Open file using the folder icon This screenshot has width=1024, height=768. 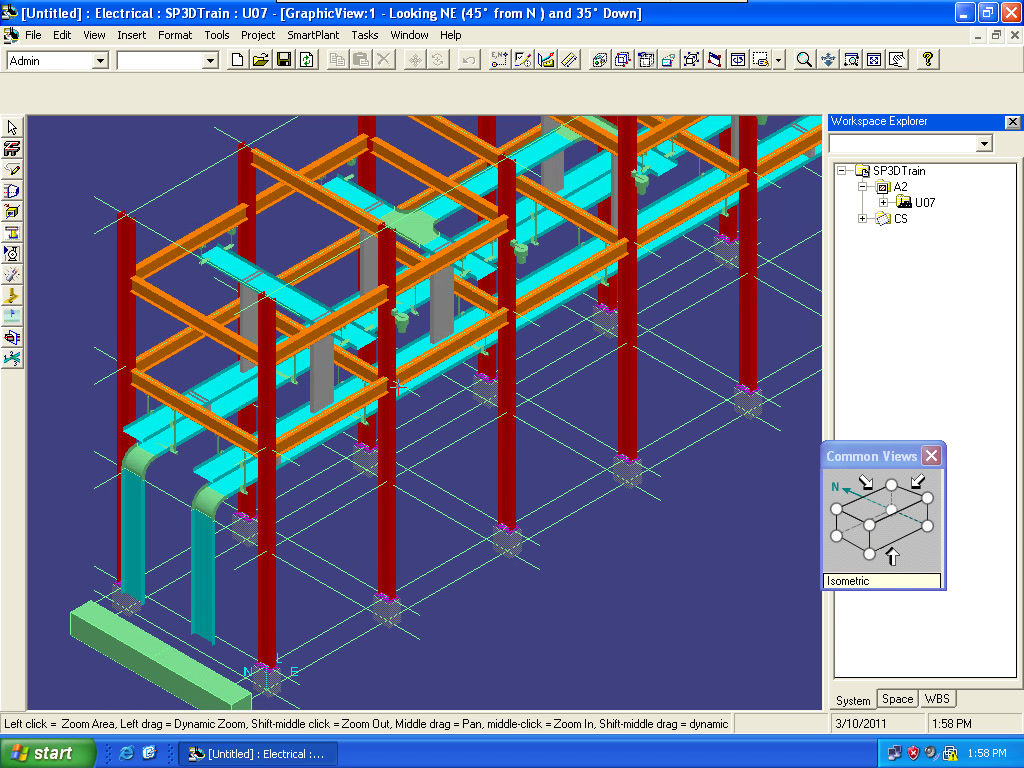pos(261,60)
